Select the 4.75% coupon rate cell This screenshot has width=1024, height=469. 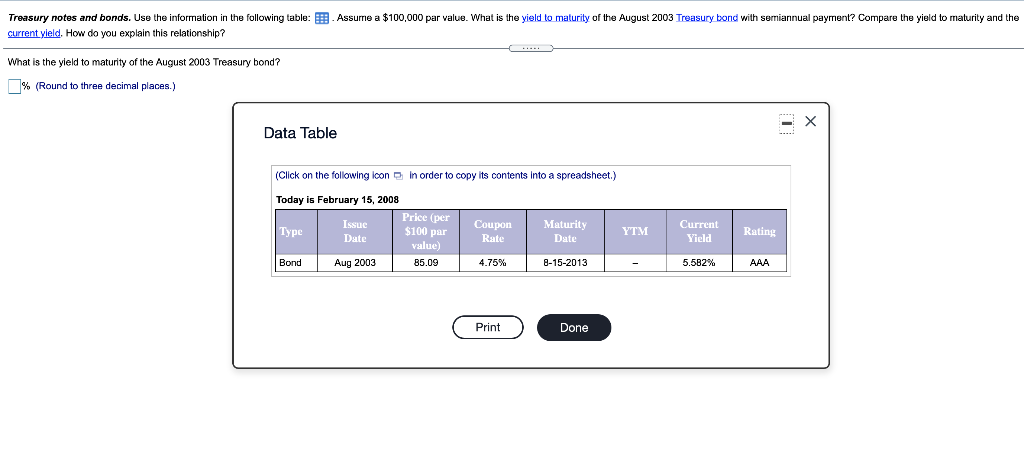(492, 263)
